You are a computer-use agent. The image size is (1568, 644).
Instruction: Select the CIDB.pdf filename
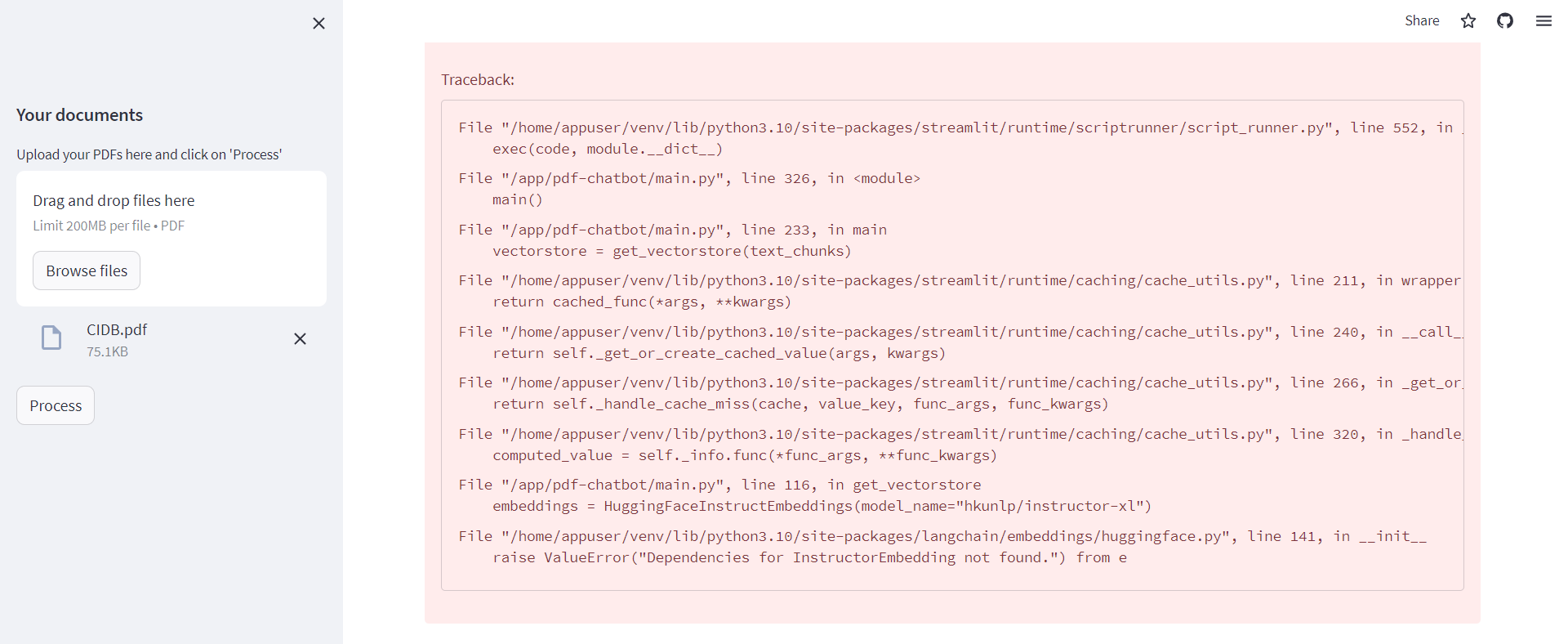(117, 329)
